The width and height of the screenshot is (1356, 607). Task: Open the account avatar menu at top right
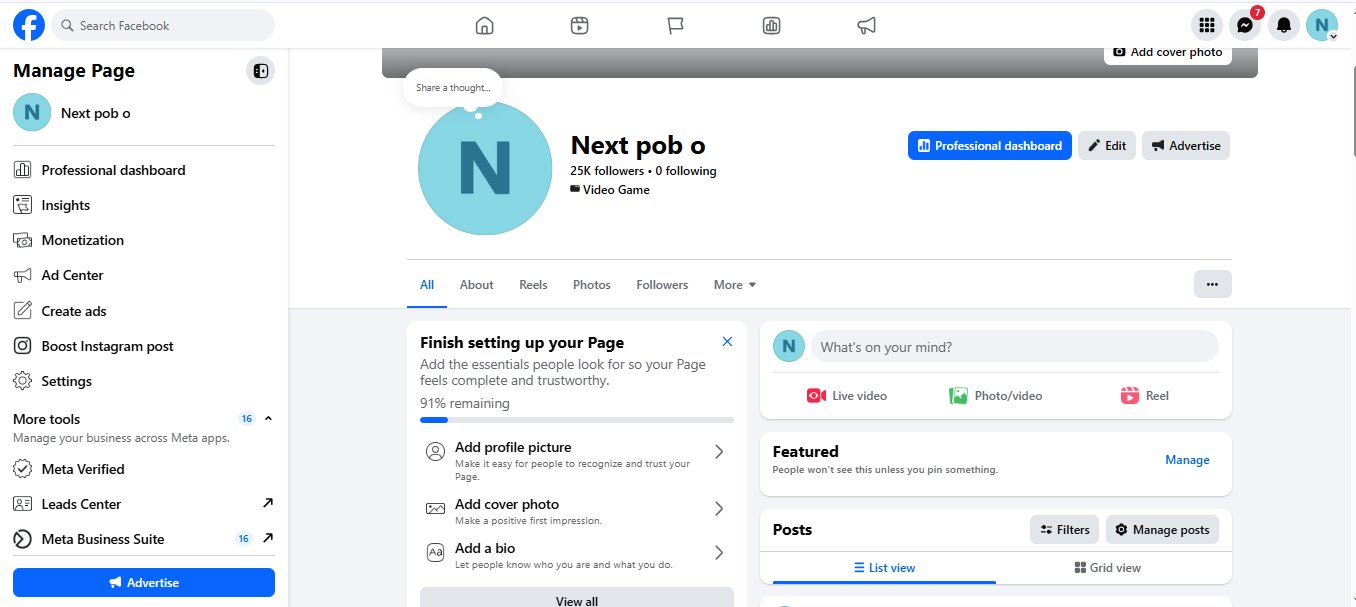[1322, 25]
